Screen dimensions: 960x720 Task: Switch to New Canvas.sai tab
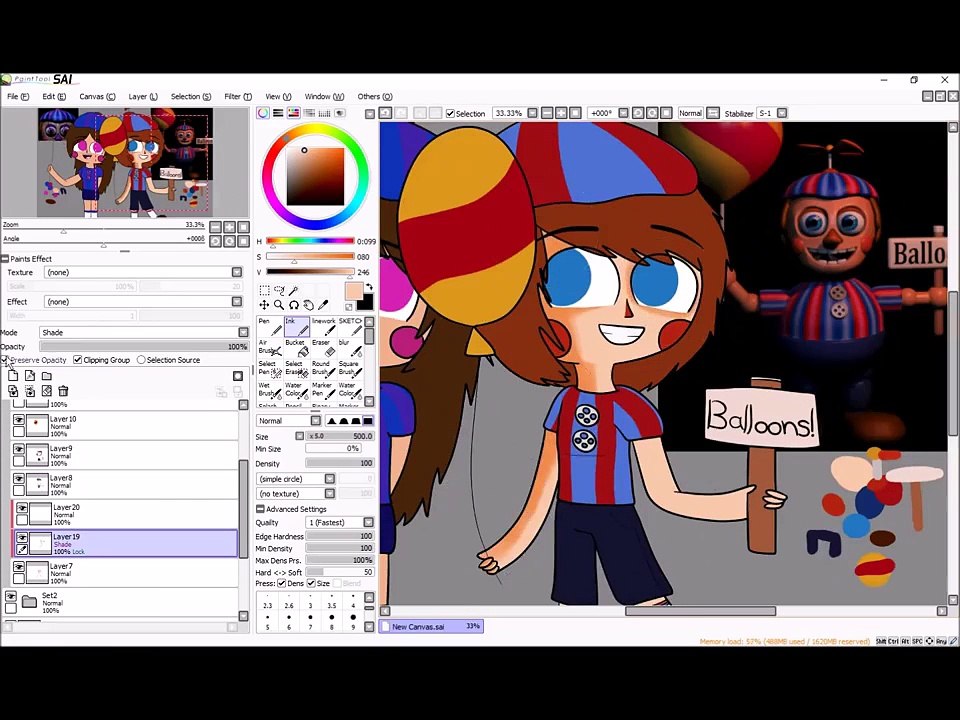coord(431,626)
